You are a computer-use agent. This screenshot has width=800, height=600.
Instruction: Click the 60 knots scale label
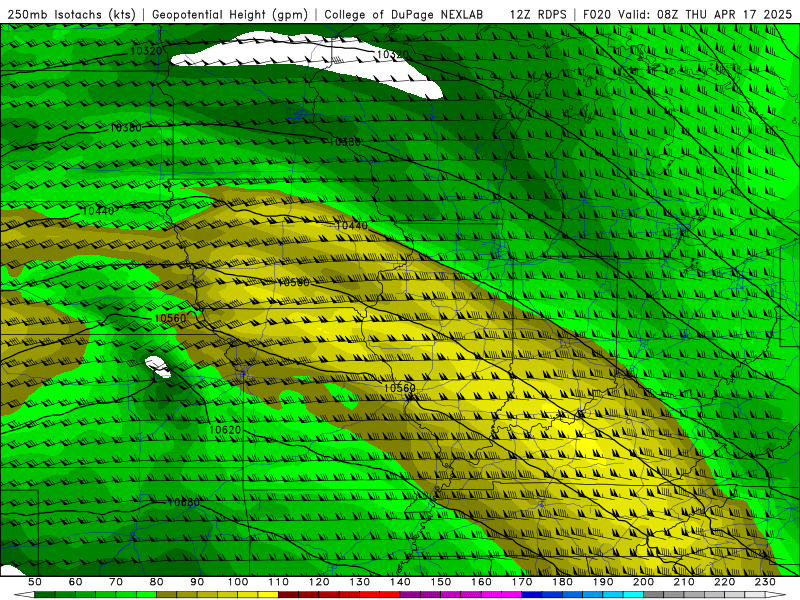pos(75,582)
